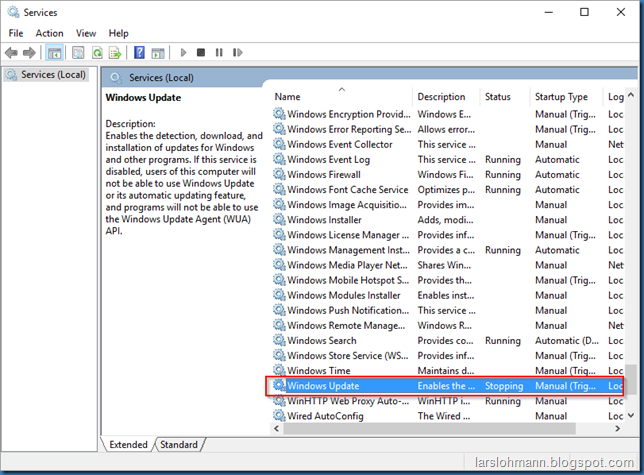Sort by the Description column header
Viewport: 644px width, 475px height.
click(446, 96)
